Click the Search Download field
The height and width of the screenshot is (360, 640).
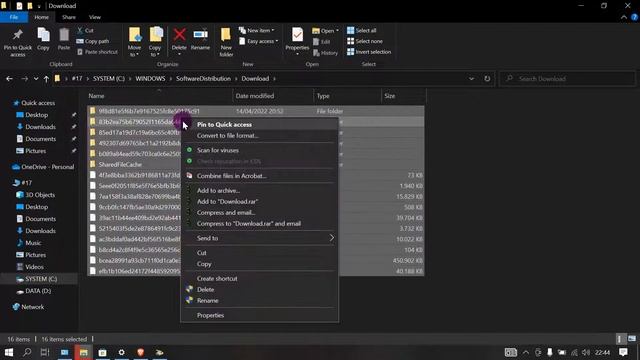pos(567,78)
